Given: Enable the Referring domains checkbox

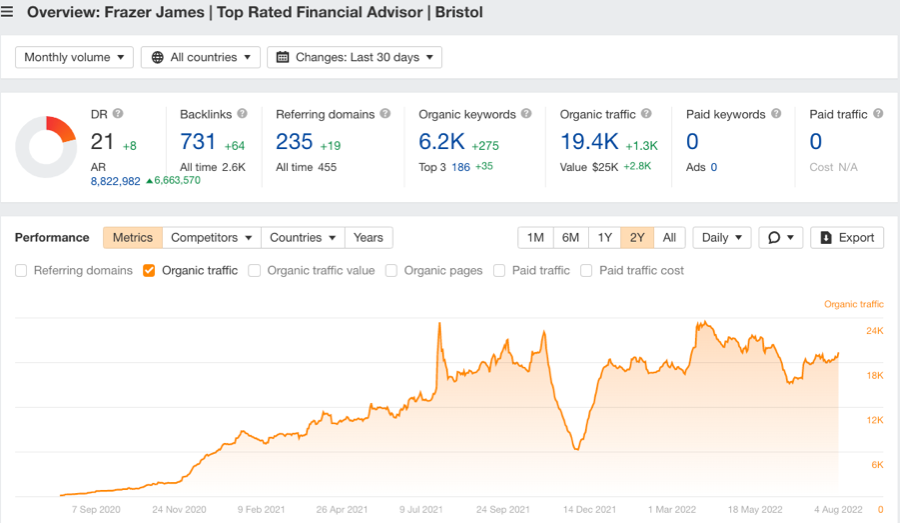Looking at the screenshot, I should [x=22, y=270].
